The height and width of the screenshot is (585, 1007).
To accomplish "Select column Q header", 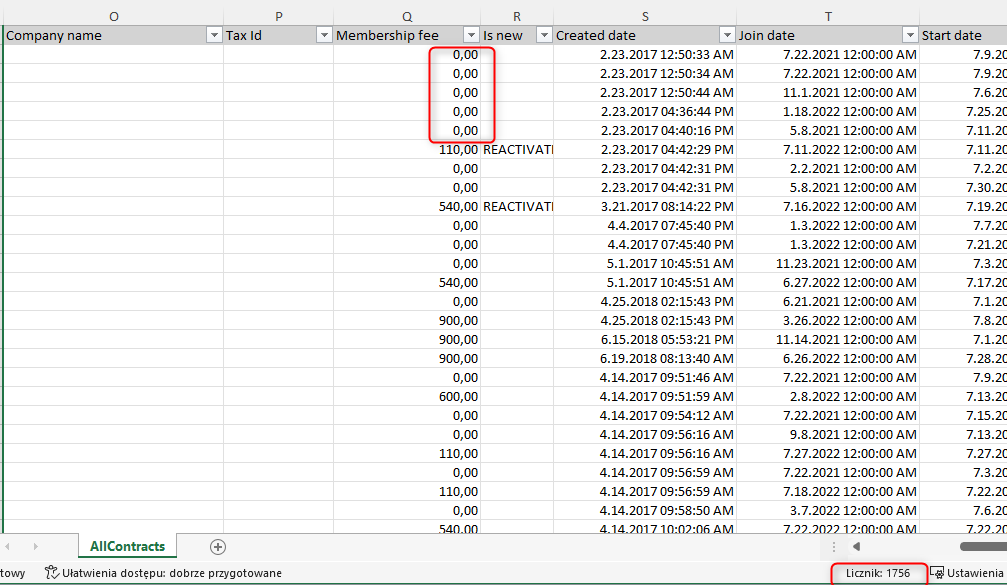I will (x=406, y=16).
